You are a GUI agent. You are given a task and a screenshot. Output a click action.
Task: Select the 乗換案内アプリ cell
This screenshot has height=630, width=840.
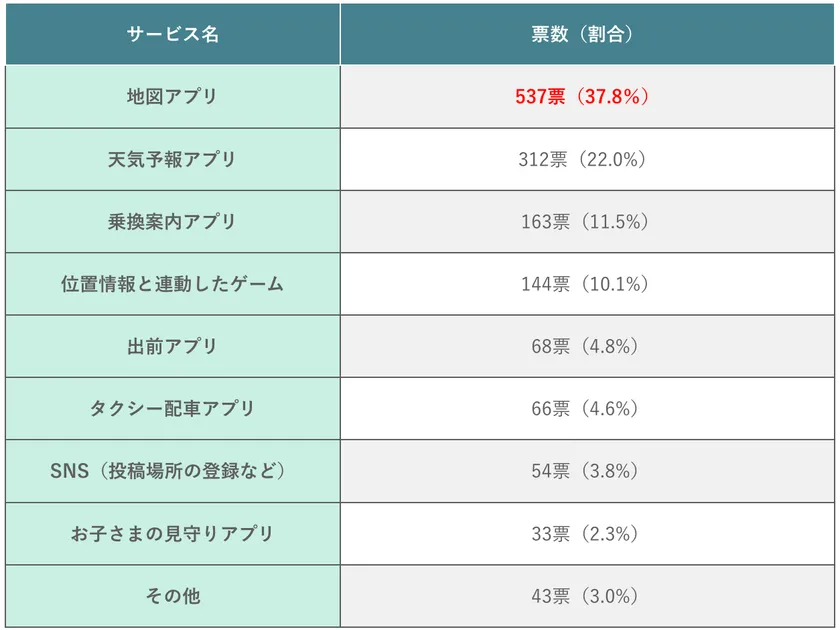click(172, 222)
